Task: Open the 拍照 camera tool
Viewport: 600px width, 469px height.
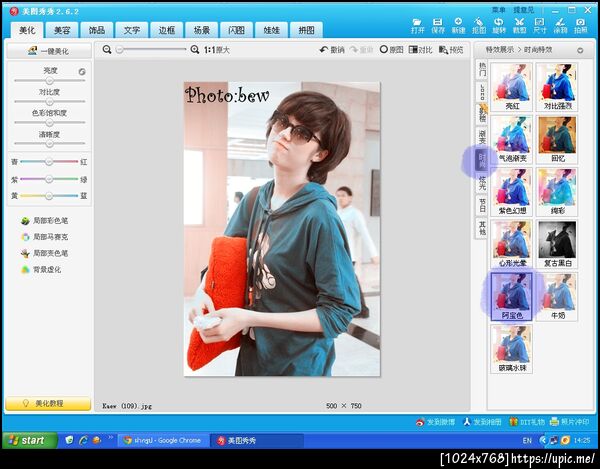Action: click(580, 26)
